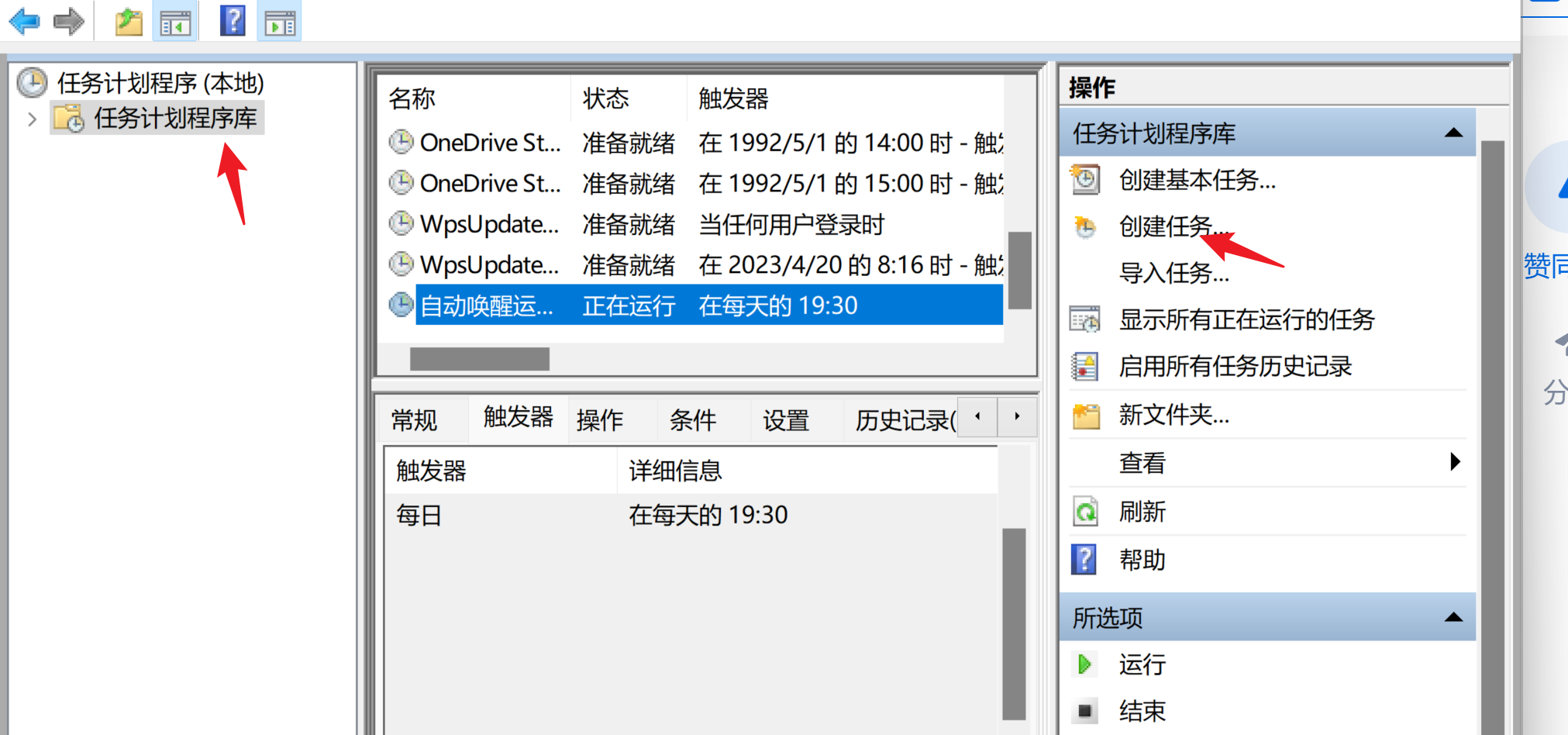
Task: Click the forward arrow toolbar icon
Action: (68, 21)
